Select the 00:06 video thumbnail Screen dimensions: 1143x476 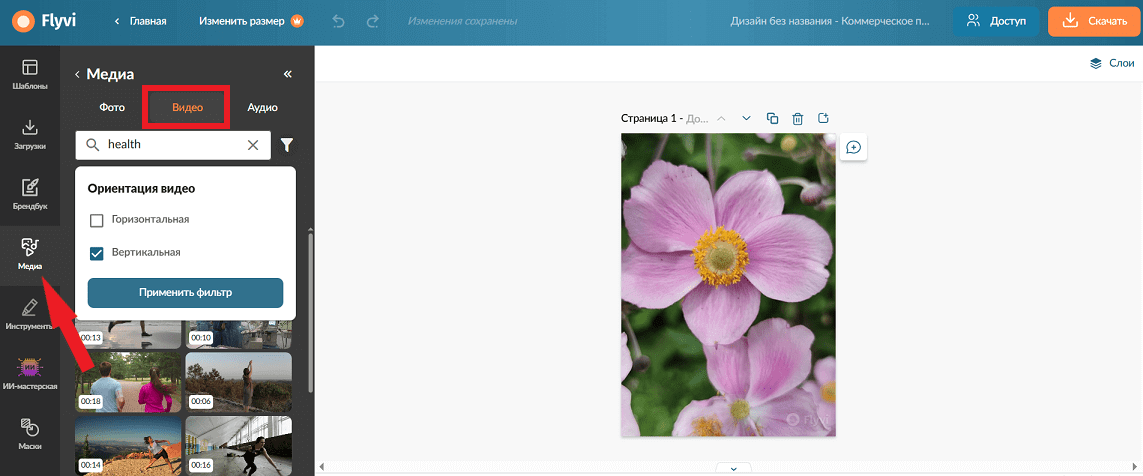[238, 383]
